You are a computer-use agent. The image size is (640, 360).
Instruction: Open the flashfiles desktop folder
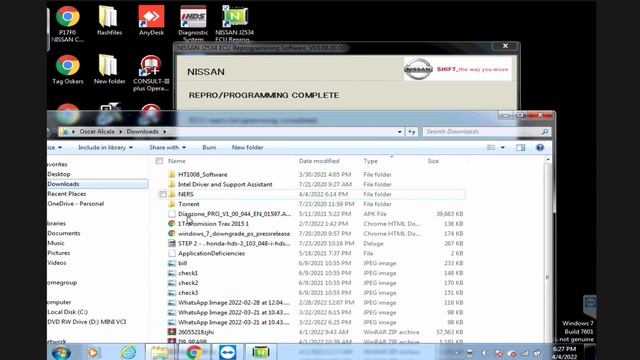coord(109,20)
